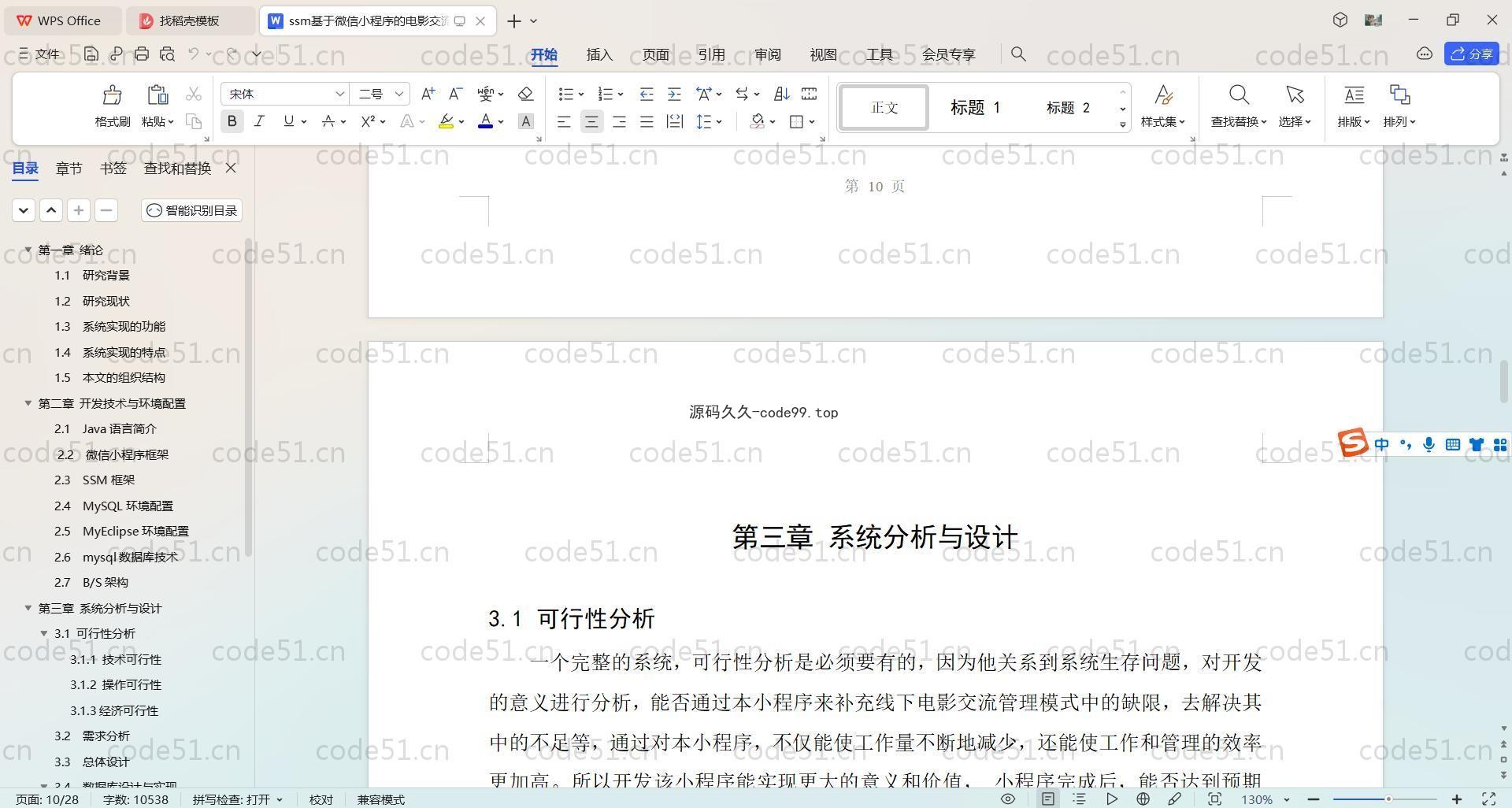Viewport: 1512px width, 808px height.
Task: Click the Format Painter (格式刷) icon
Action: 113,95
